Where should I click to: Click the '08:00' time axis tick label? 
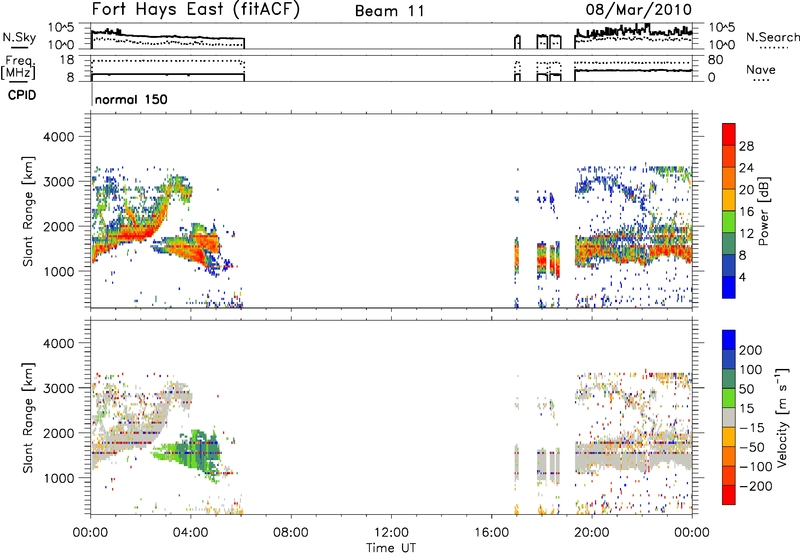[x=291, y=533]
